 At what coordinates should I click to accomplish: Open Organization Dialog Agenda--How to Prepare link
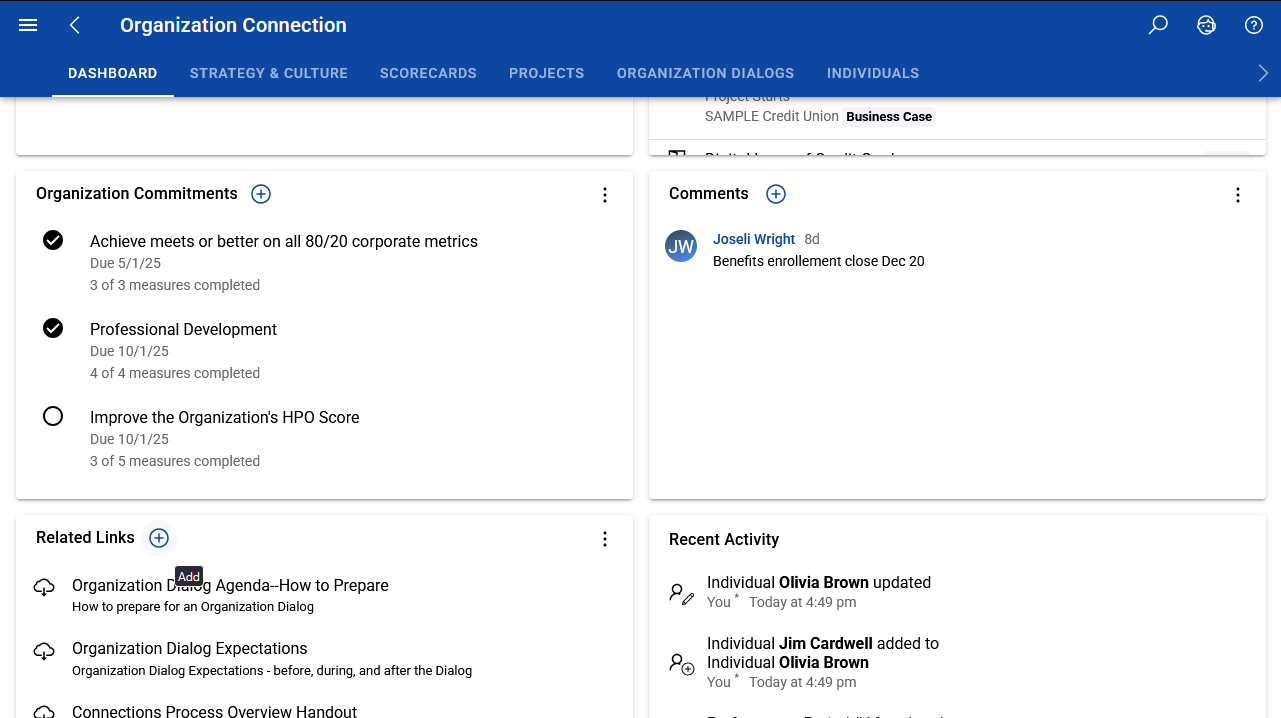pos(230,585)
